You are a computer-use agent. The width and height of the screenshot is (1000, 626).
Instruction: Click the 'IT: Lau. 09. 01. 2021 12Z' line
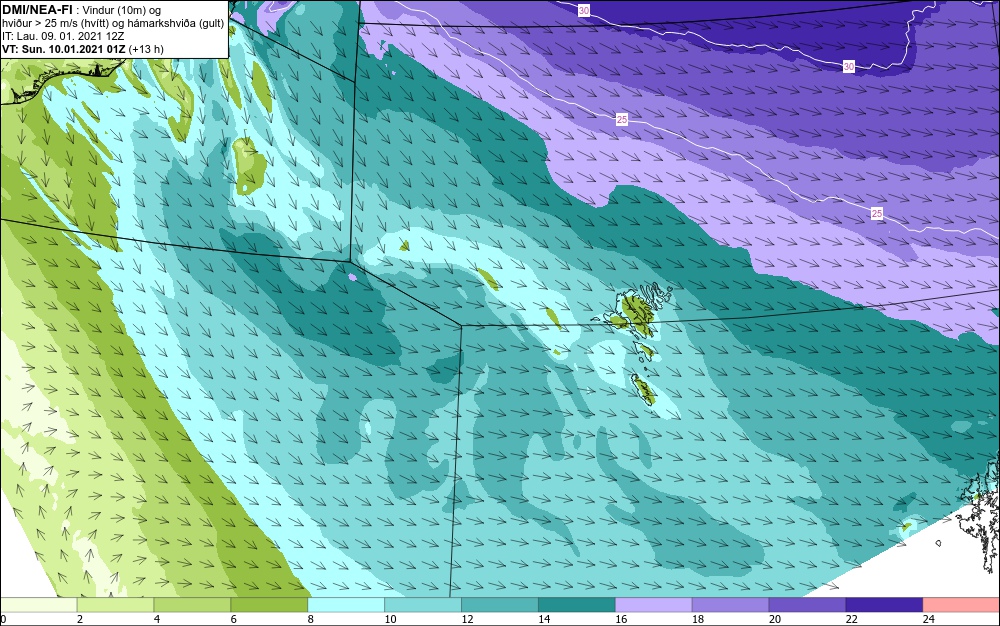63,36
